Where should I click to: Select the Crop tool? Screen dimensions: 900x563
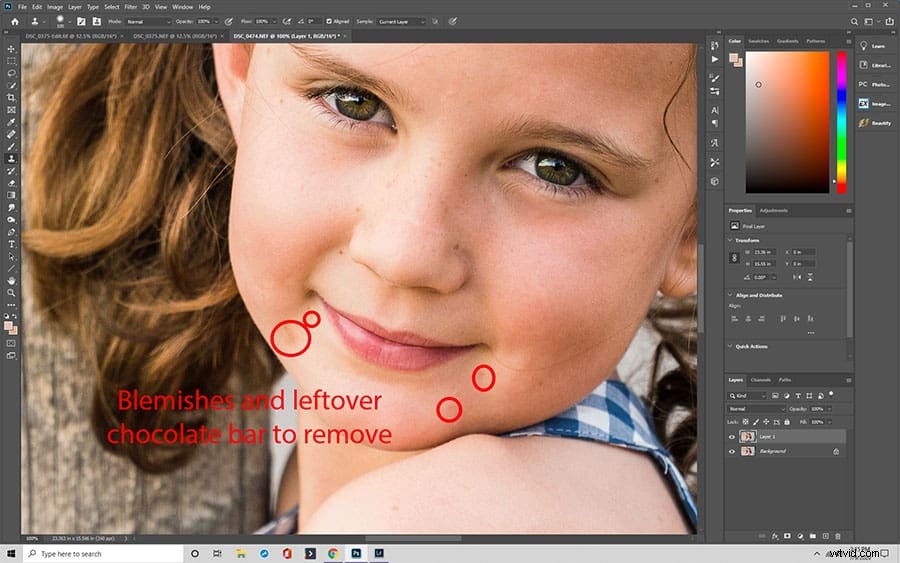(11, 98)
